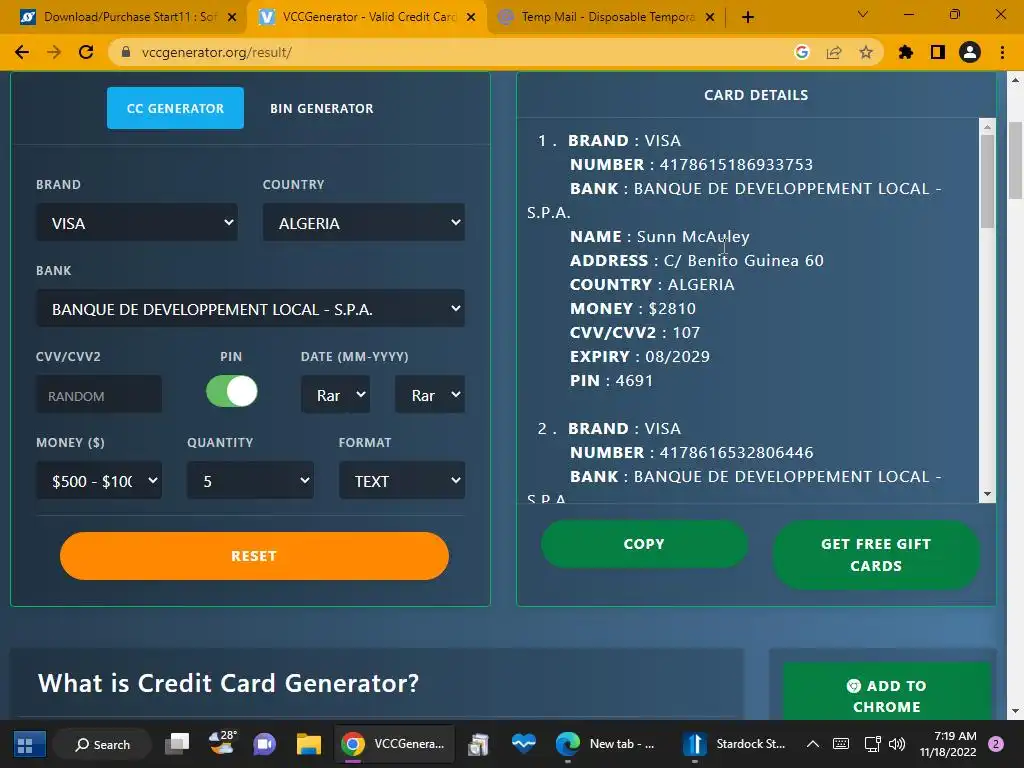The image size is (1024, 768).
Task: Open the FORMAT dropdown showing TEXT
Action: coord(402,481)
